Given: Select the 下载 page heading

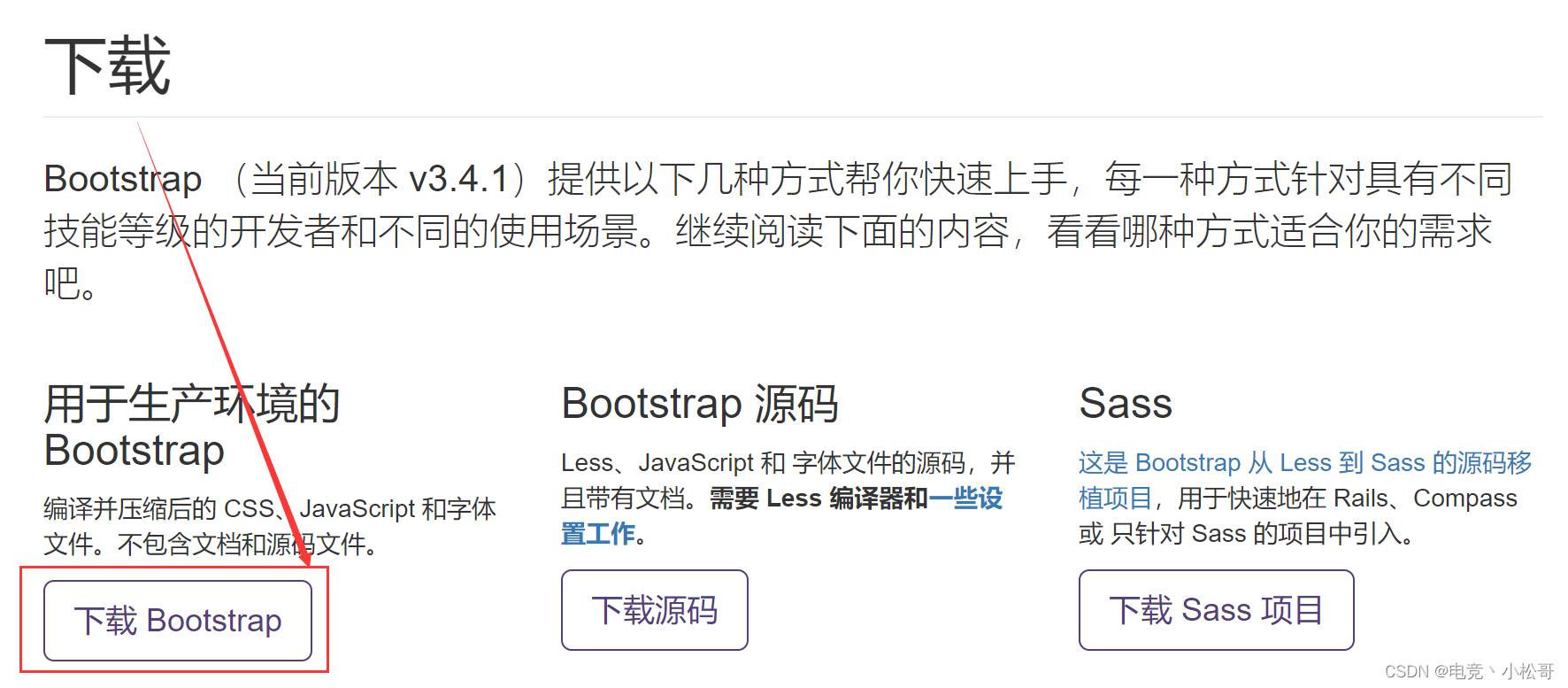Looking at the screenshot, I should click(107, 66).
